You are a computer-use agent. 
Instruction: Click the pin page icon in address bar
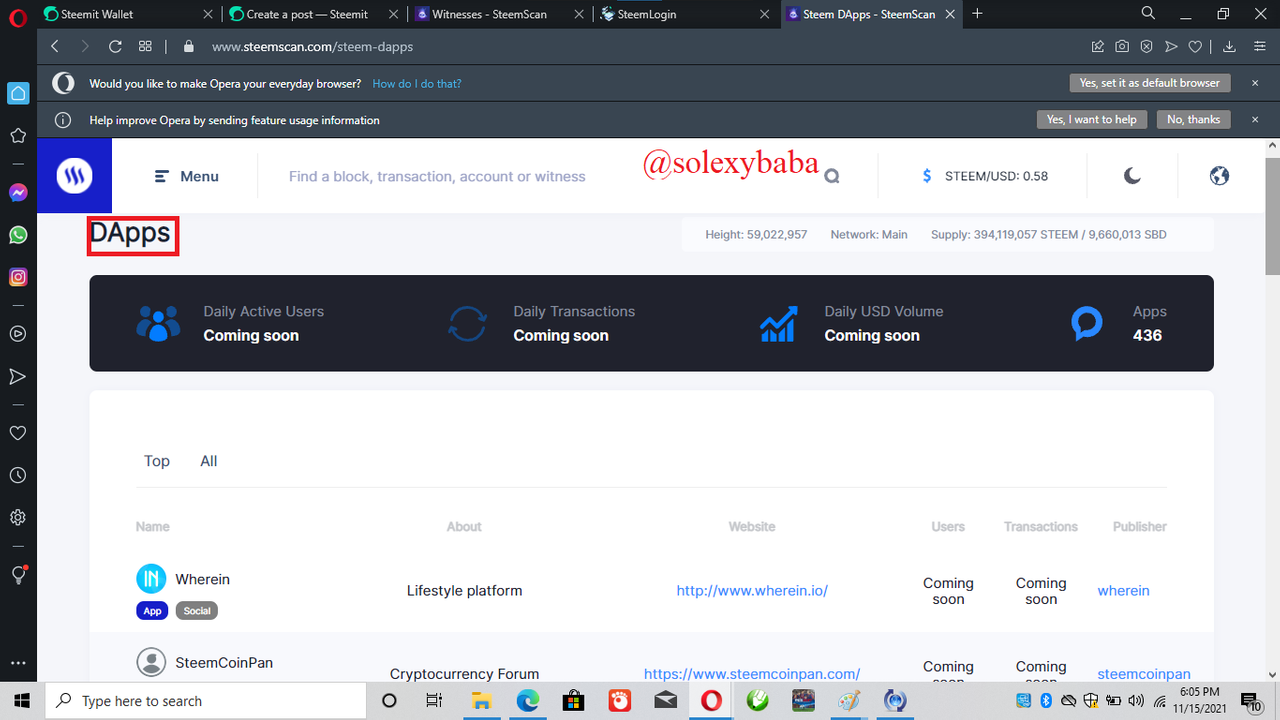pos(1098,46)
